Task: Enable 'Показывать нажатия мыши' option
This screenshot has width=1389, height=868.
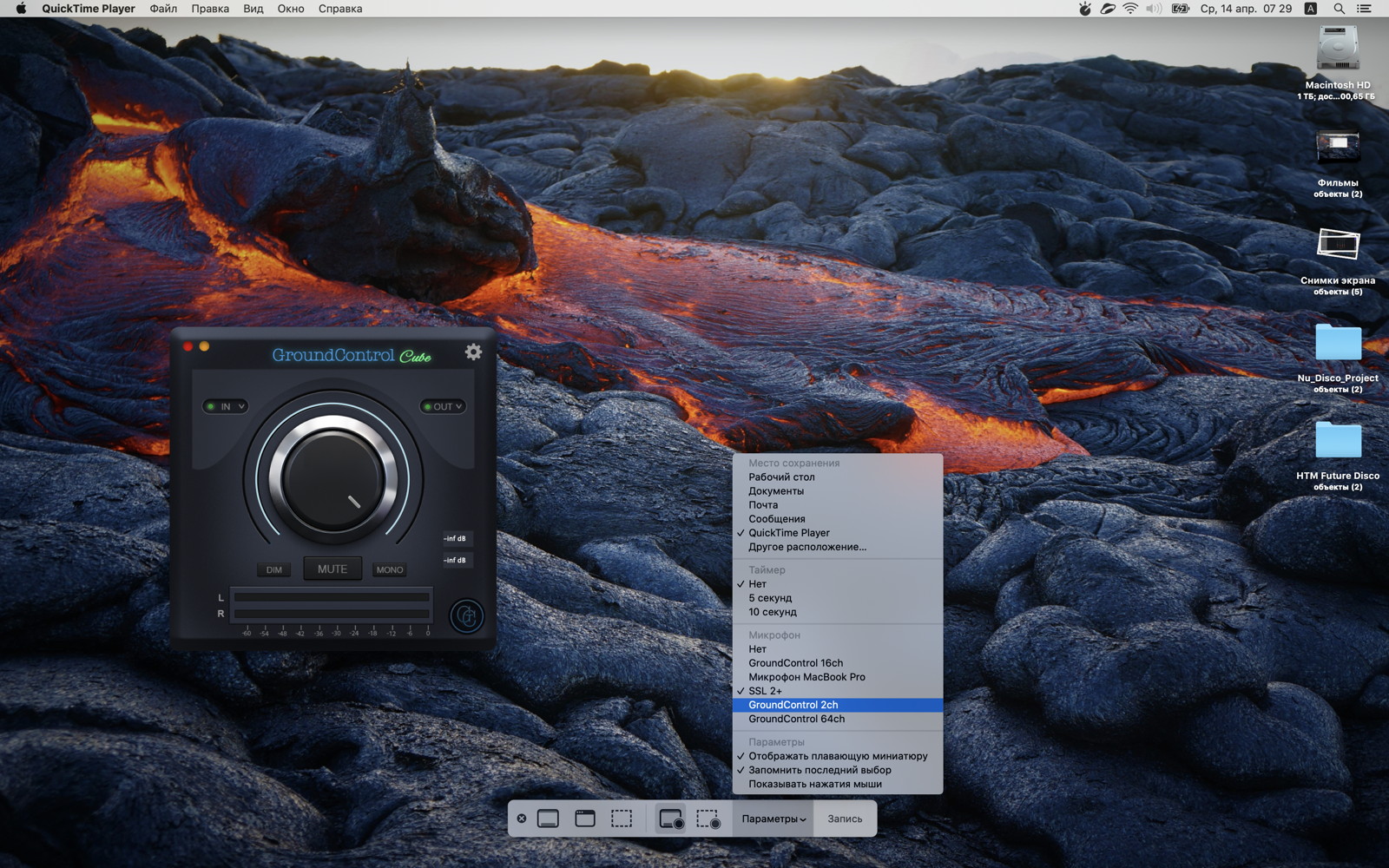Action: point(838,784)
